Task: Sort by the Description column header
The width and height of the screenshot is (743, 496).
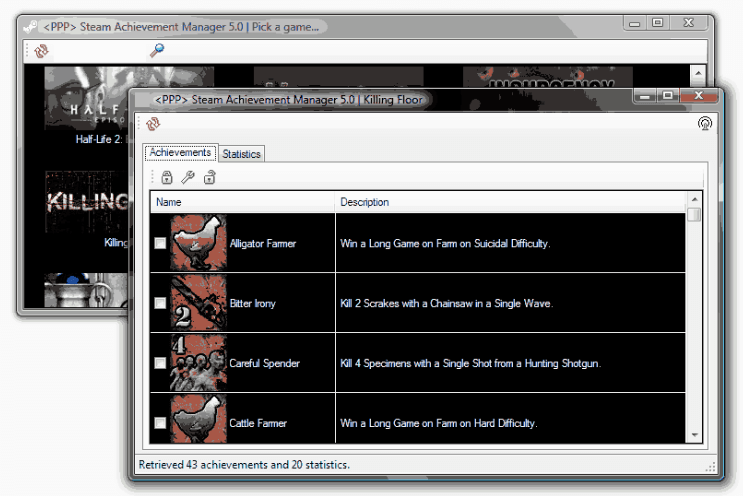Action: 510,202
